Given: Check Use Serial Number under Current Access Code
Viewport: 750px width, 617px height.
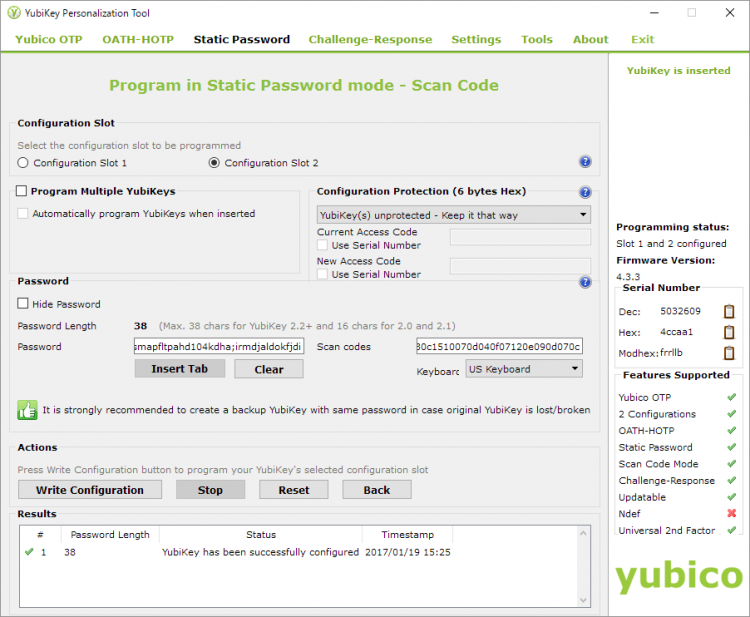Looking at the screenshot, I should 323,245.
